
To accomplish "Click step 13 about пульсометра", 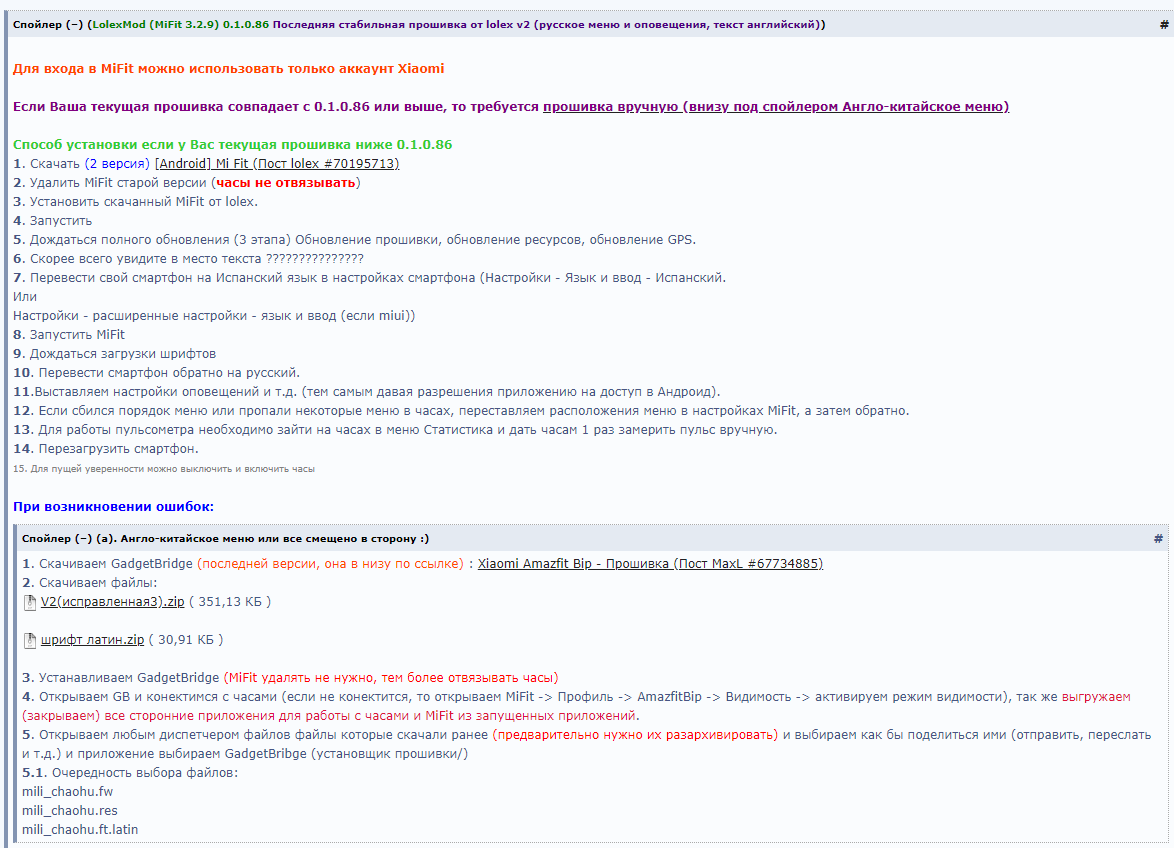I will click(395, 430).
